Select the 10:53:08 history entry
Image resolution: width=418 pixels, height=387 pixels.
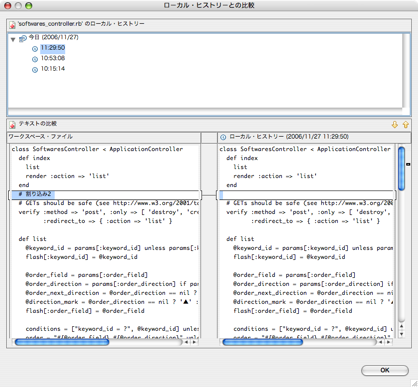[x=53, y=58]
